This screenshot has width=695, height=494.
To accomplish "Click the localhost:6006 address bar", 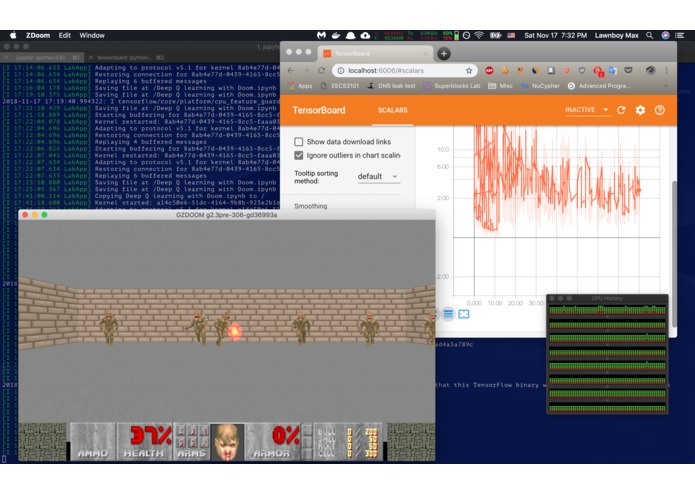I will [405, 70].
